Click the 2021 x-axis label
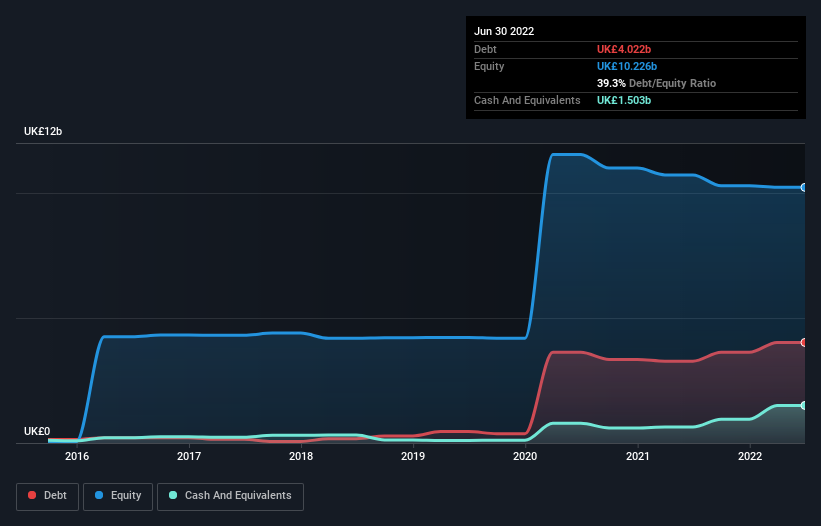The width and height of the screenshot is (821, 526). pos(638,456)
